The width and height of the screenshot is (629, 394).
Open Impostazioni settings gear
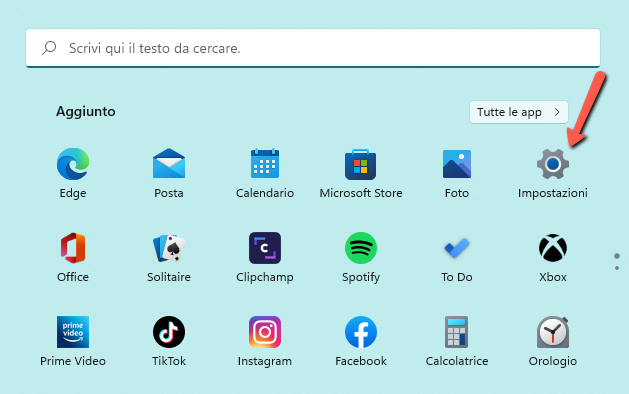pyautogui.click(x=553, y=164)
